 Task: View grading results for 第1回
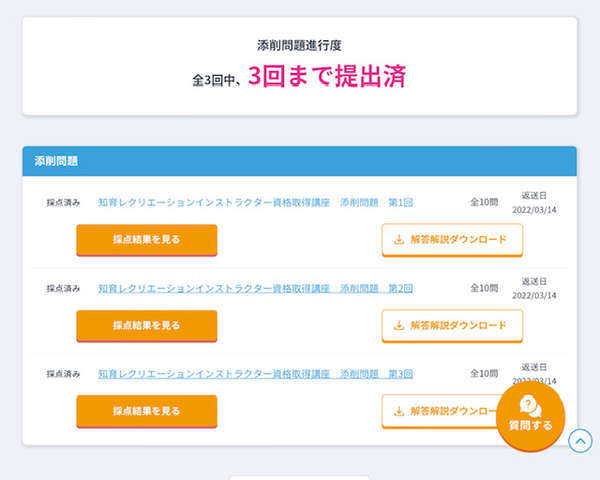(x=146, y=240)
